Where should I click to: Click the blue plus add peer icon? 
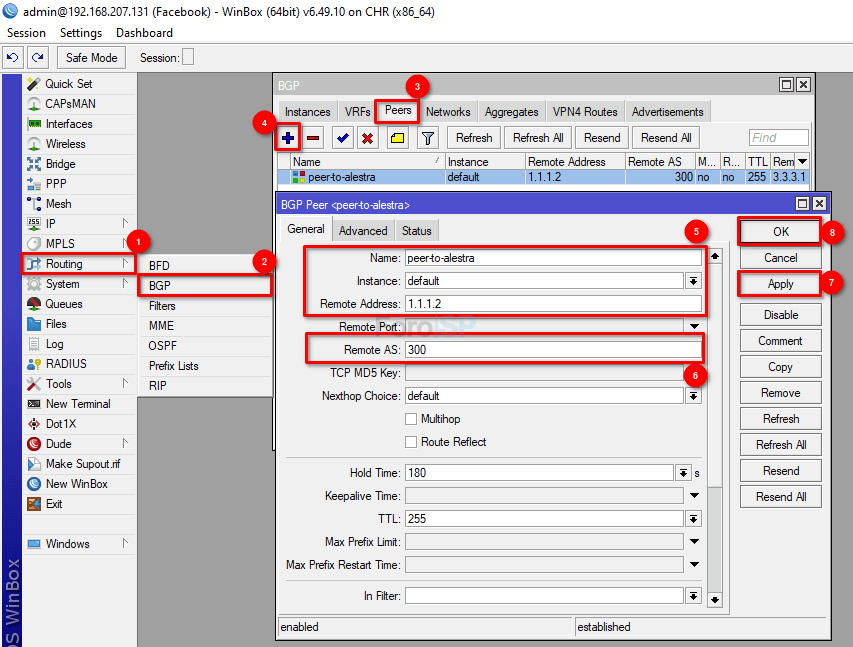point(289,138)
